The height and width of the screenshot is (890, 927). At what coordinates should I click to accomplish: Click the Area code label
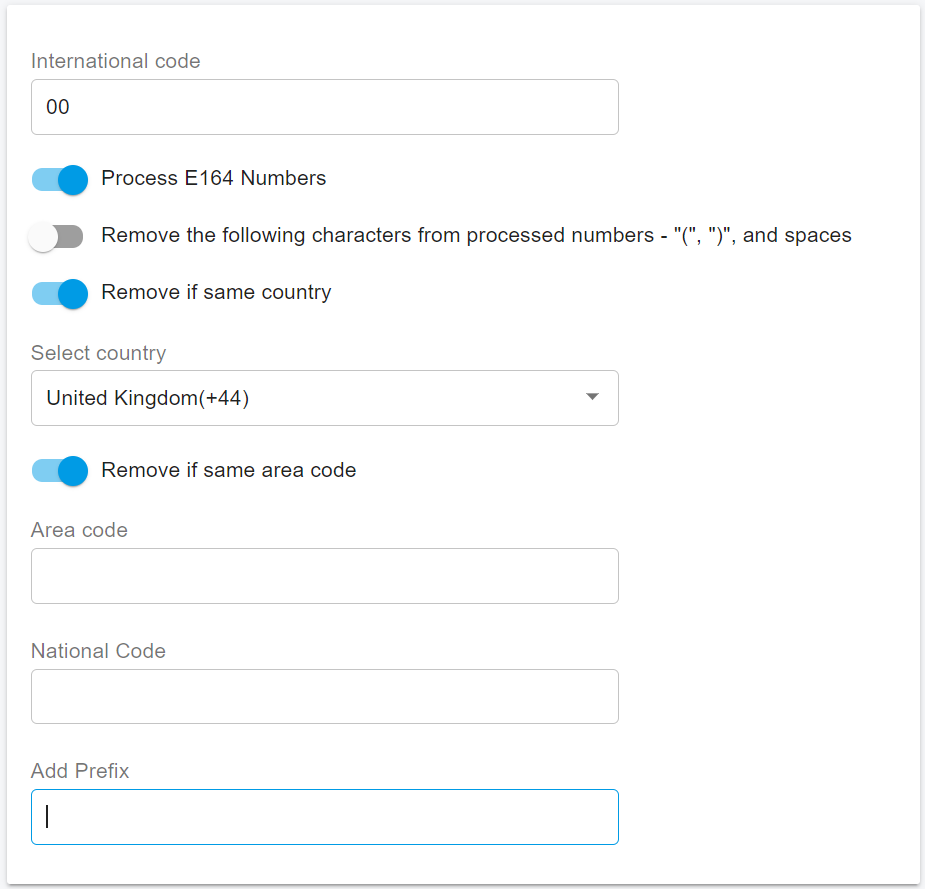[79, 530]
